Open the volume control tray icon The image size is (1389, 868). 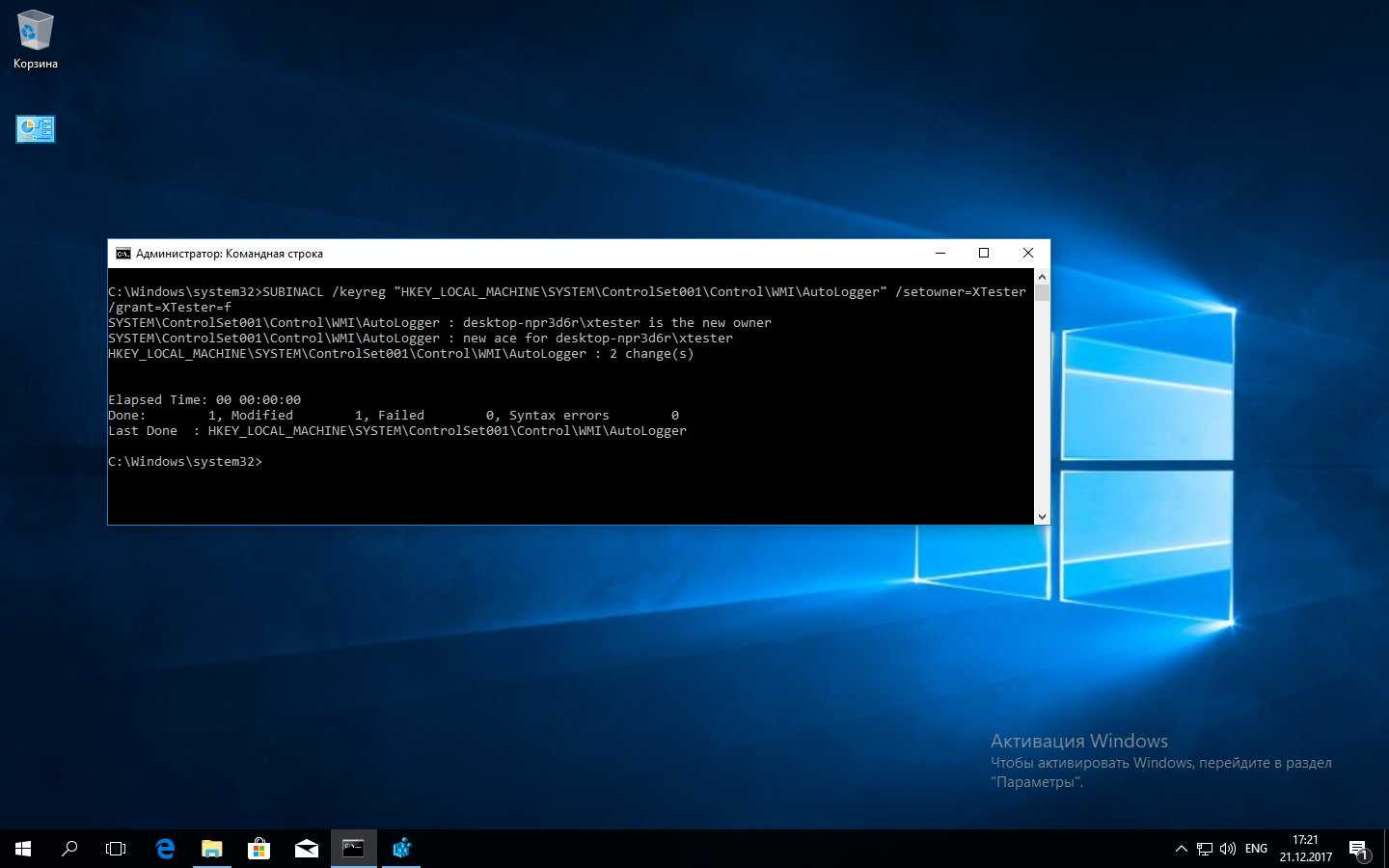(1228, 849)
